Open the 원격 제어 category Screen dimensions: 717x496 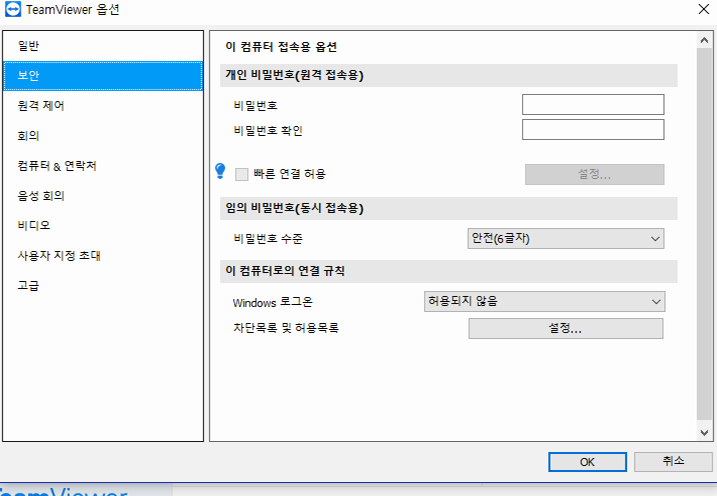pyautogui.click(x=103, y=106)
